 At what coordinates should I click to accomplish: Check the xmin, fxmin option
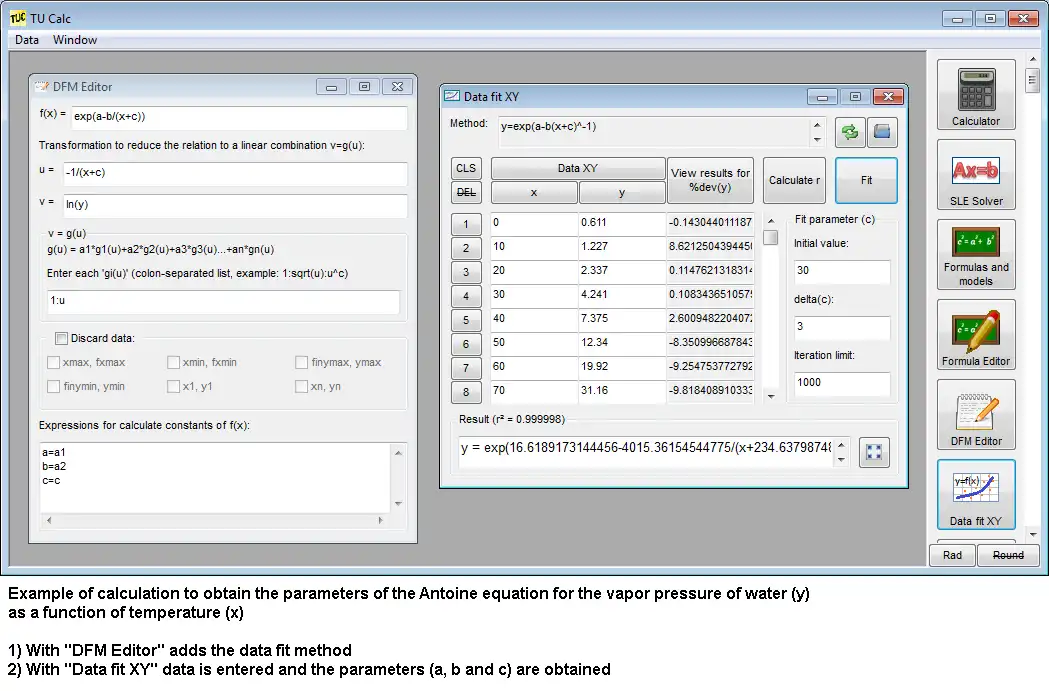click(173, 363)
